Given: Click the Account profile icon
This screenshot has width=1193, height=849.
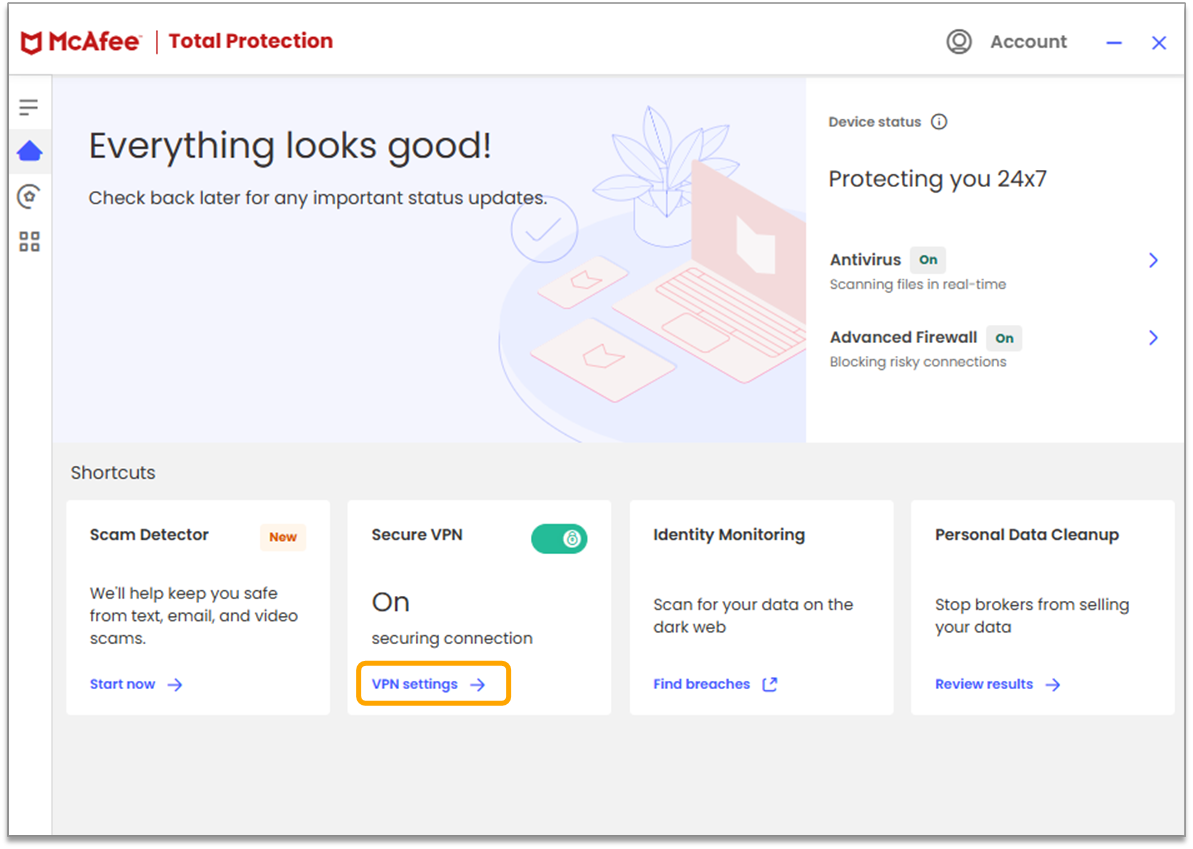Looking at the screenshot, I should pyautogui.click(x=959, y=42).
